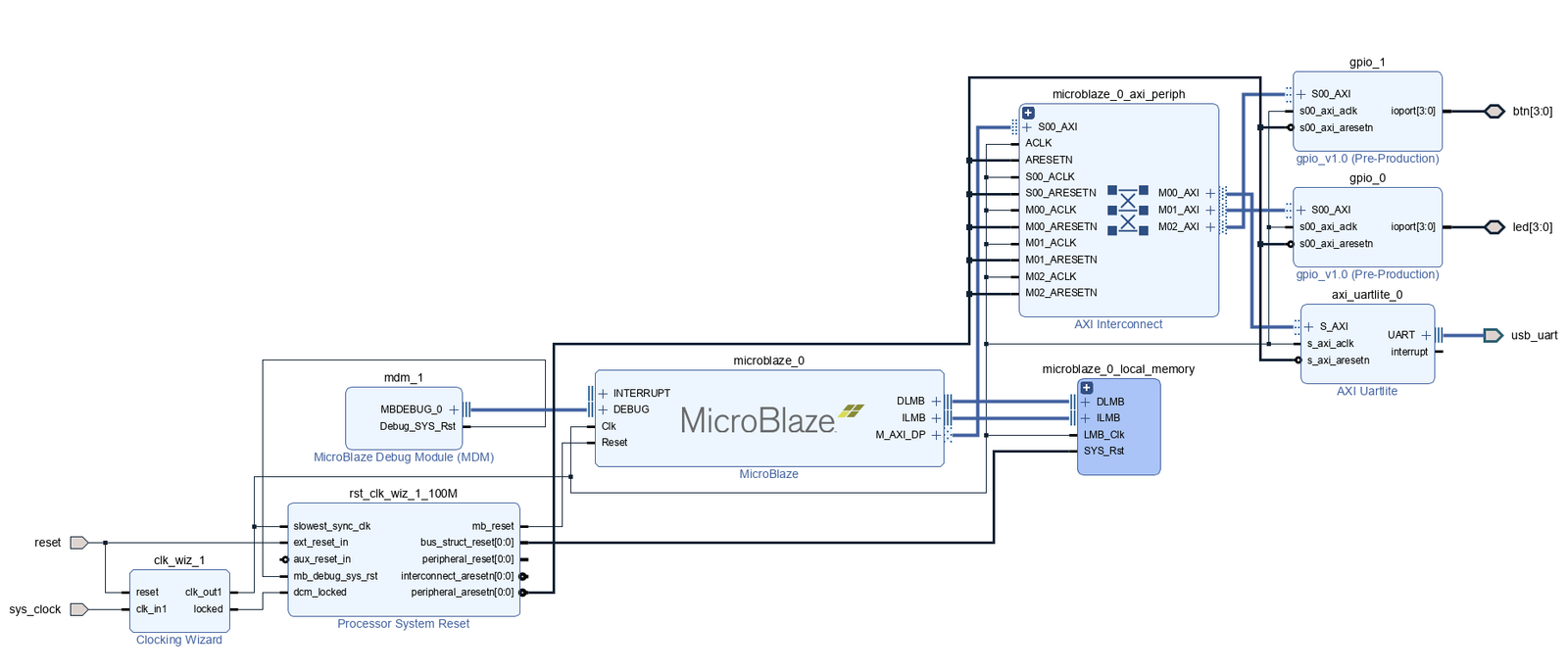
Task: Expand the DLMB pin on microblaze_0
Action: click(936, 401)
